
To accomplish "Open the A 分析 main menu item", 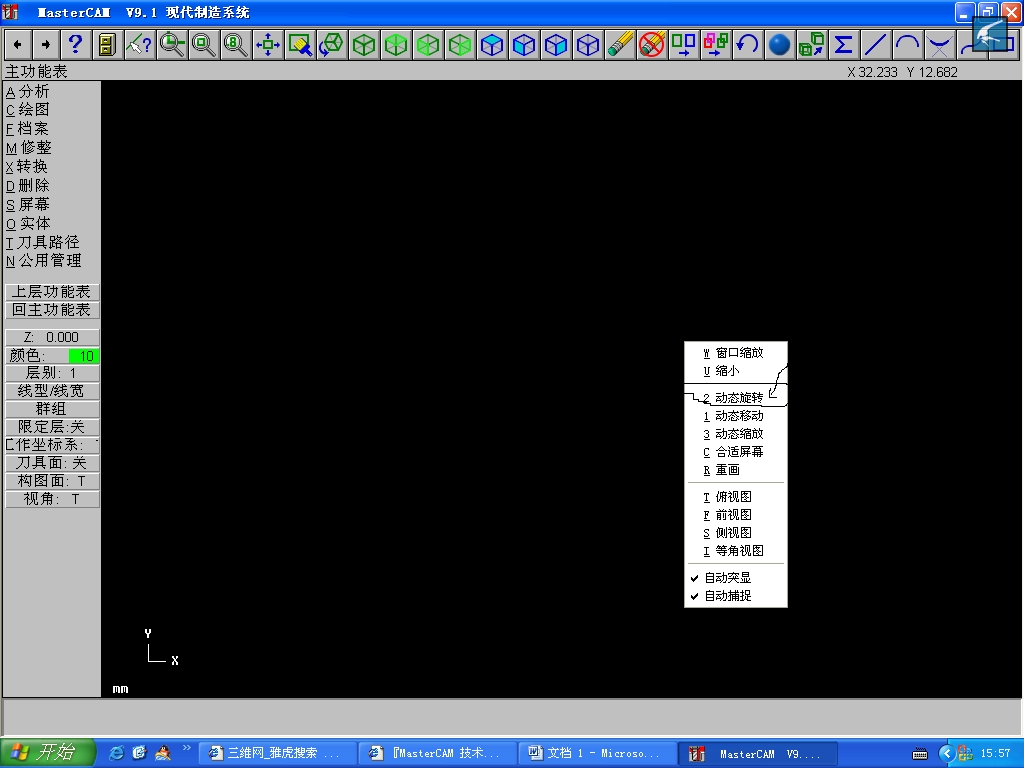I will click(27, 91).
